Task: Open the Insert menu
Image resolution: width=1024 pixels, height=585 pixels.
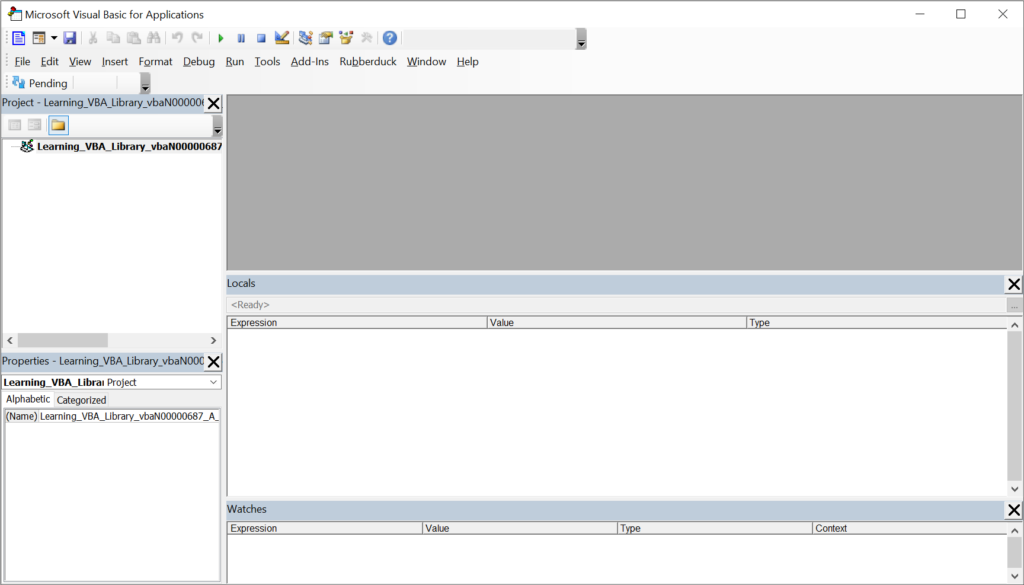Action: point(115,61)
